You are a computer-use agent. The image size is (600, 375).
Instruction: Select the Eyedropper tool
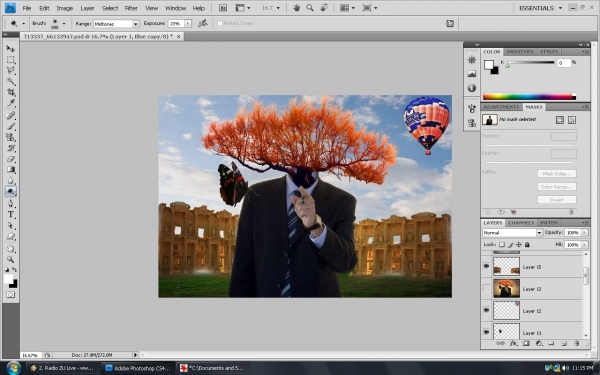click(x=10, y=103)
